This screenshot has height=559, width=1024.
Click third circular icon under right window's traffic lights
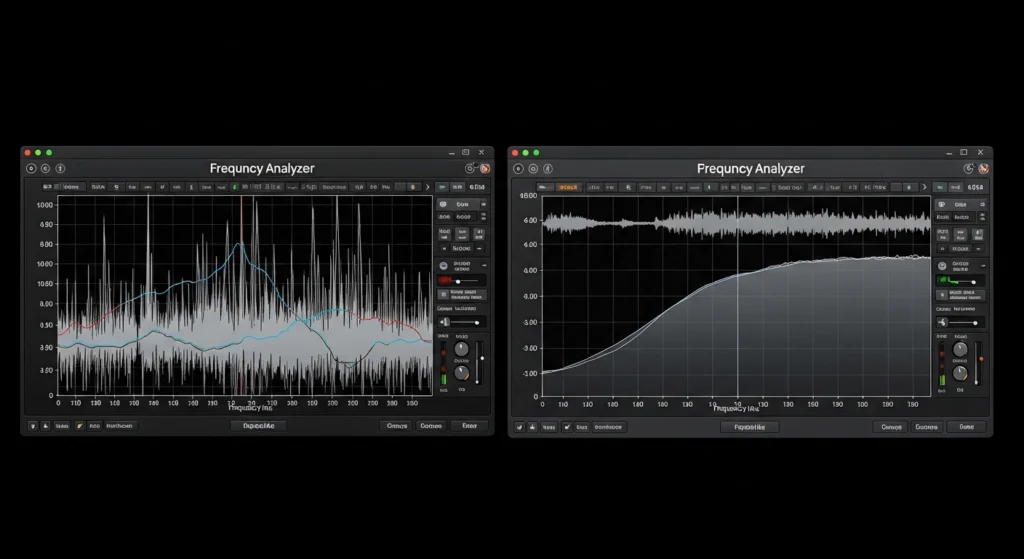tap(550, 169)
